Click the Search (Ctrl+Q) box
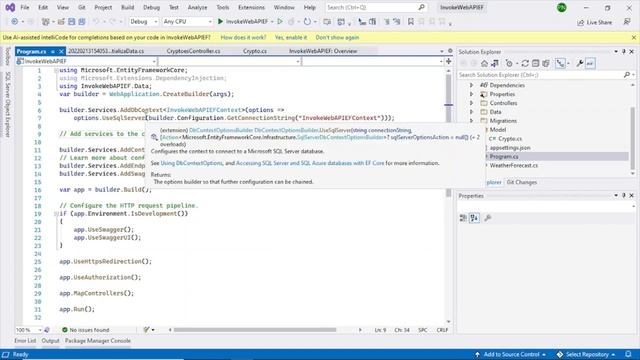640x360 pixels. pos(376,7)
